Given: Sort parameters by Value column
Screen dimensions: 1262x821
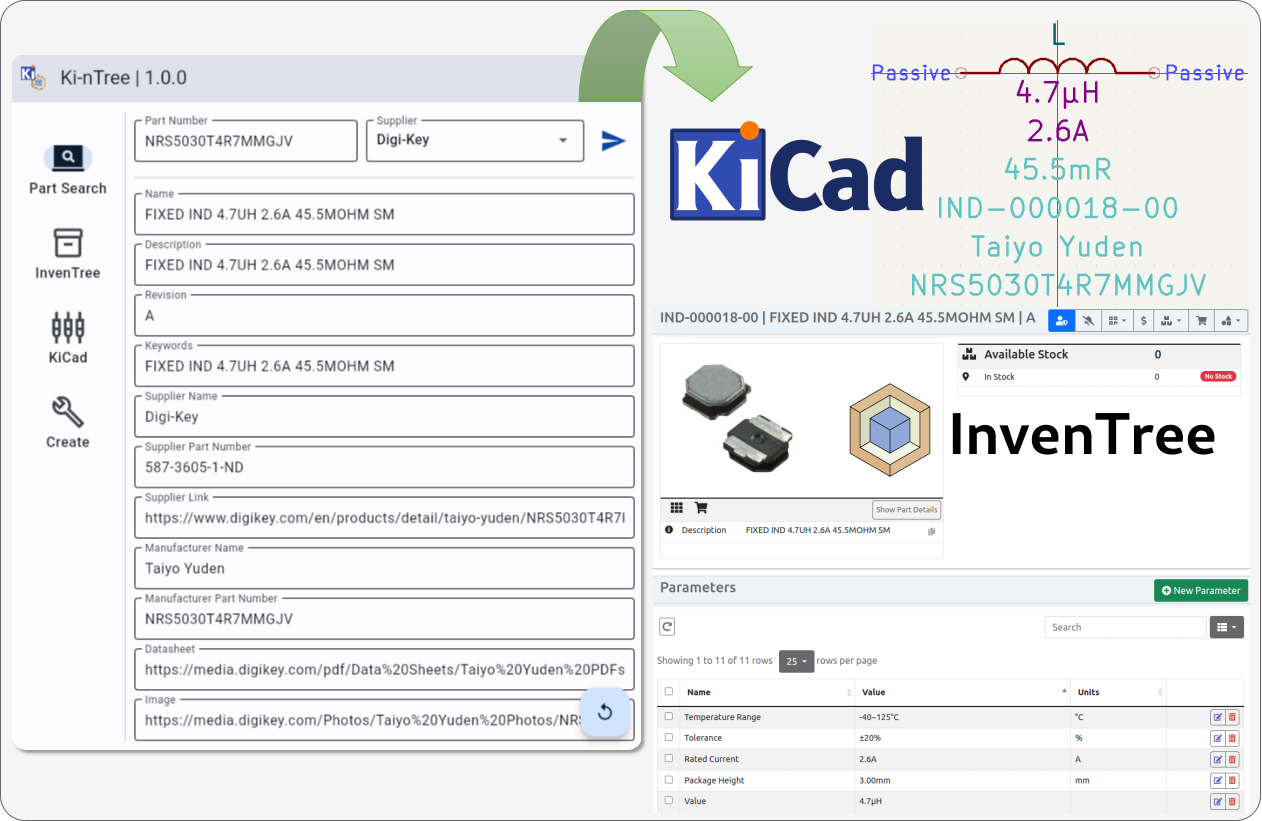Looking at the screenshot, I should click(x=962, y=692).
